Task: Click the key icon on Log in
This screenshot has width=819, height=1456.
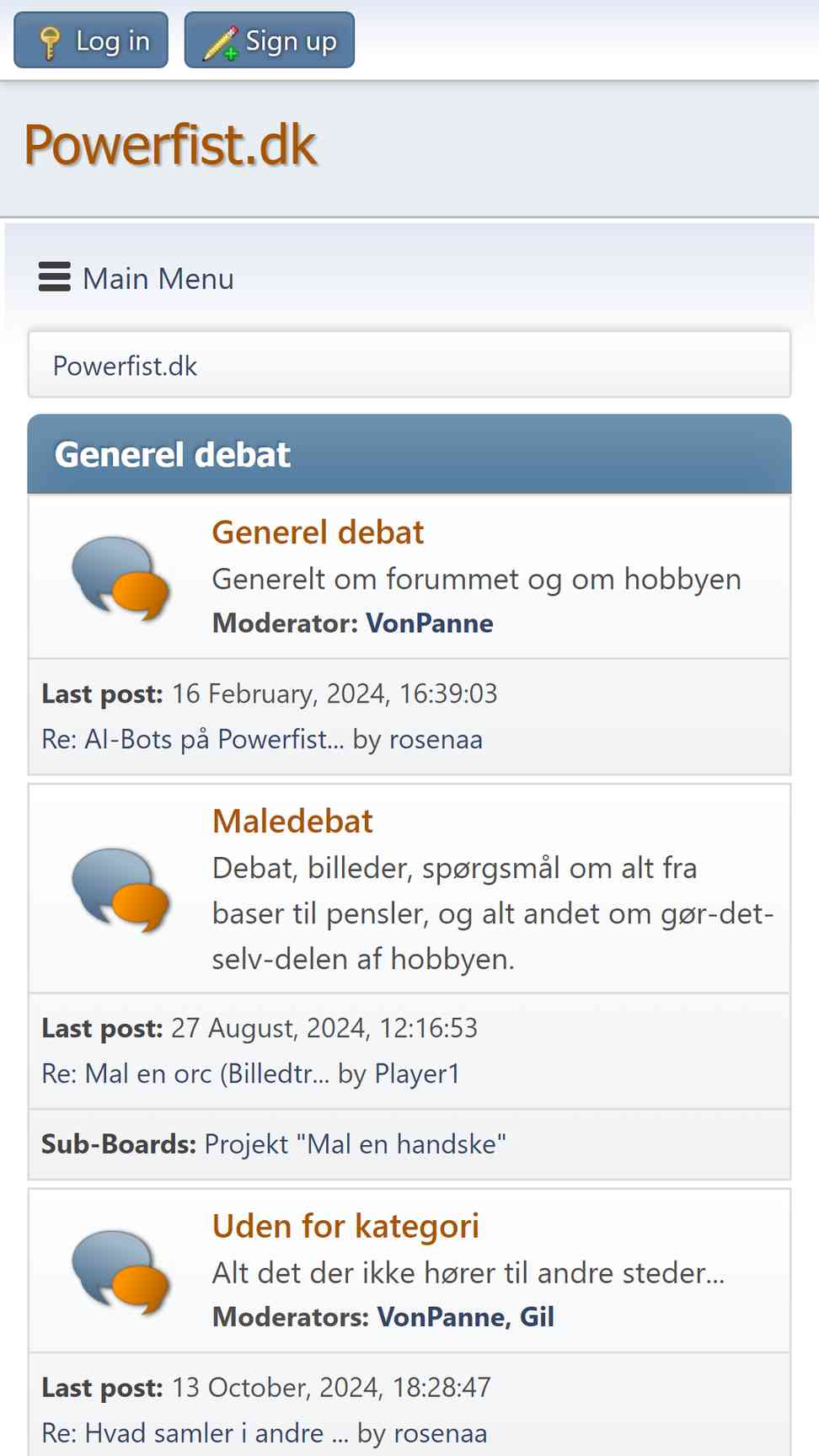Action: point(50,42)
